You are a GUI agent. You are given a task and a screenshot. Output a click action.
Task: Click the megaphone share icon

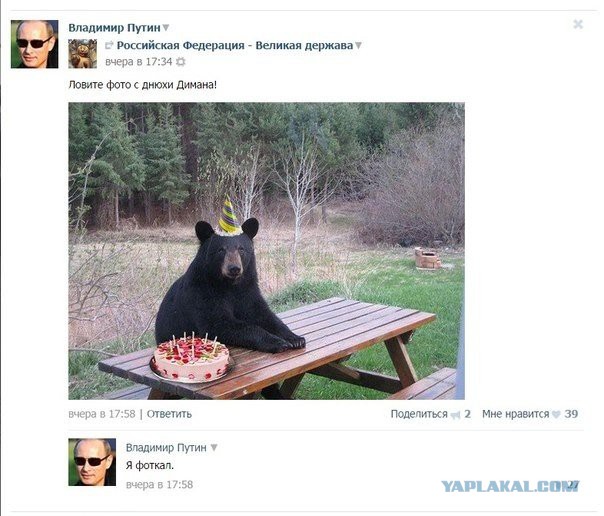pyautogui.click(x=456, y=415)
